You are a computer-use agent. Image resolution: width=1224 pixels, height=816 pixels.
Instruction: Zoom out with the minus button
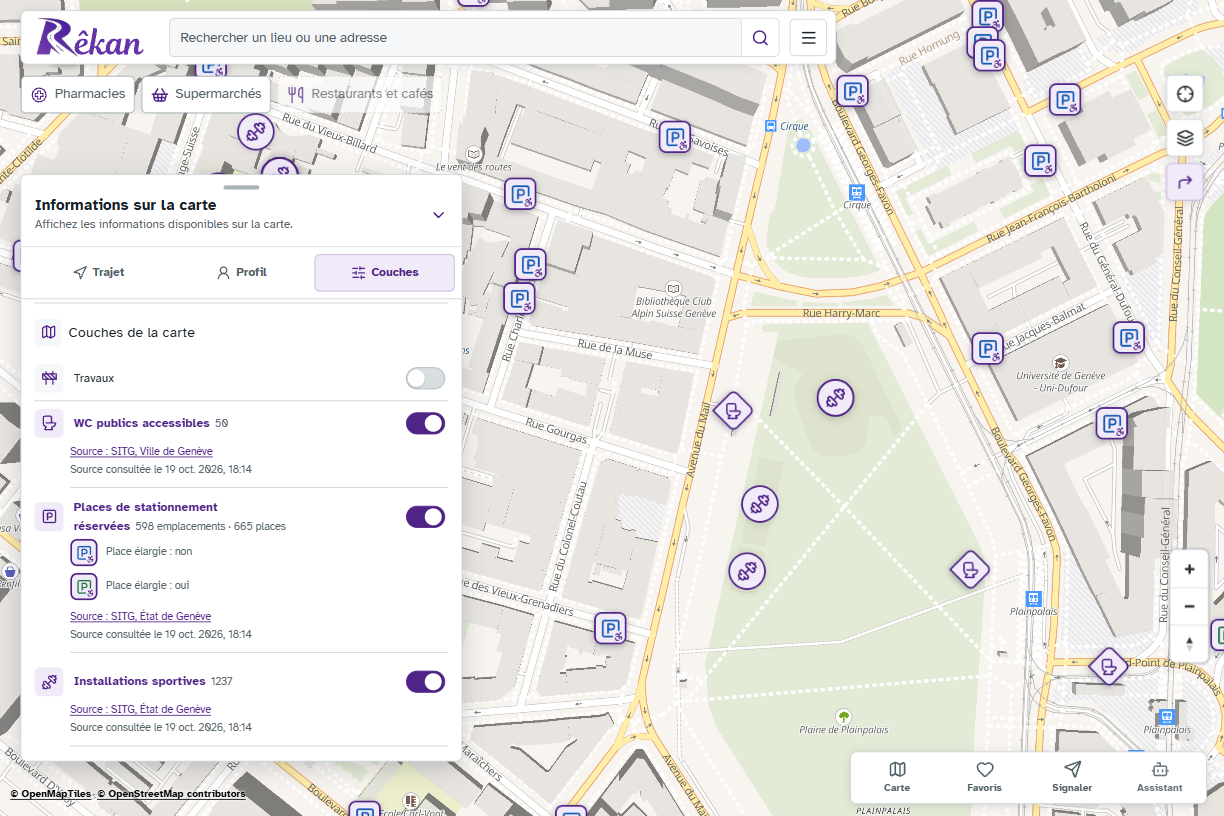point(1189,606)
